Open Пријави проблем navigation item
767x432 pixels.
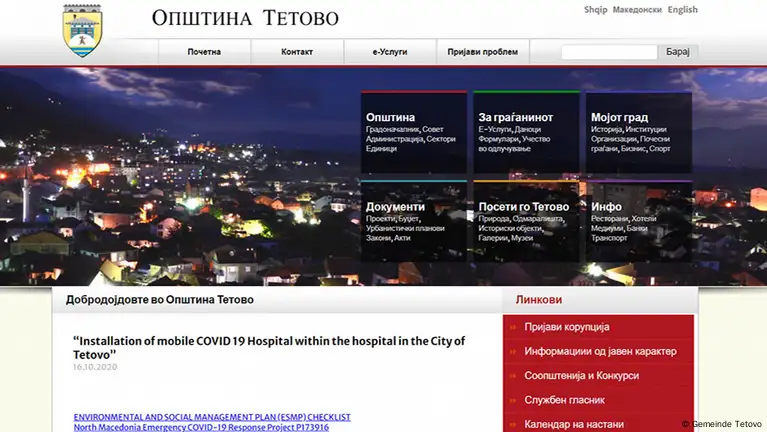483,52
